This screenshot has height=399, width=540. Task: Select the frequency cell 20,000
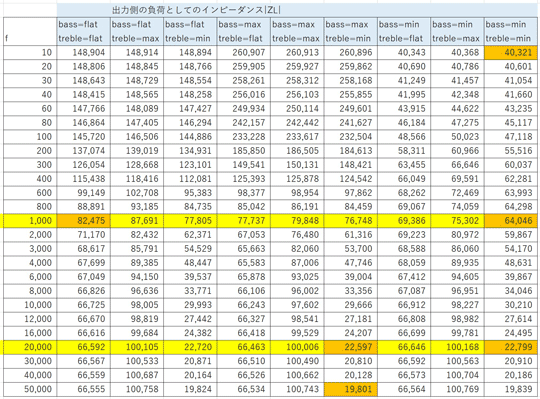30,347
